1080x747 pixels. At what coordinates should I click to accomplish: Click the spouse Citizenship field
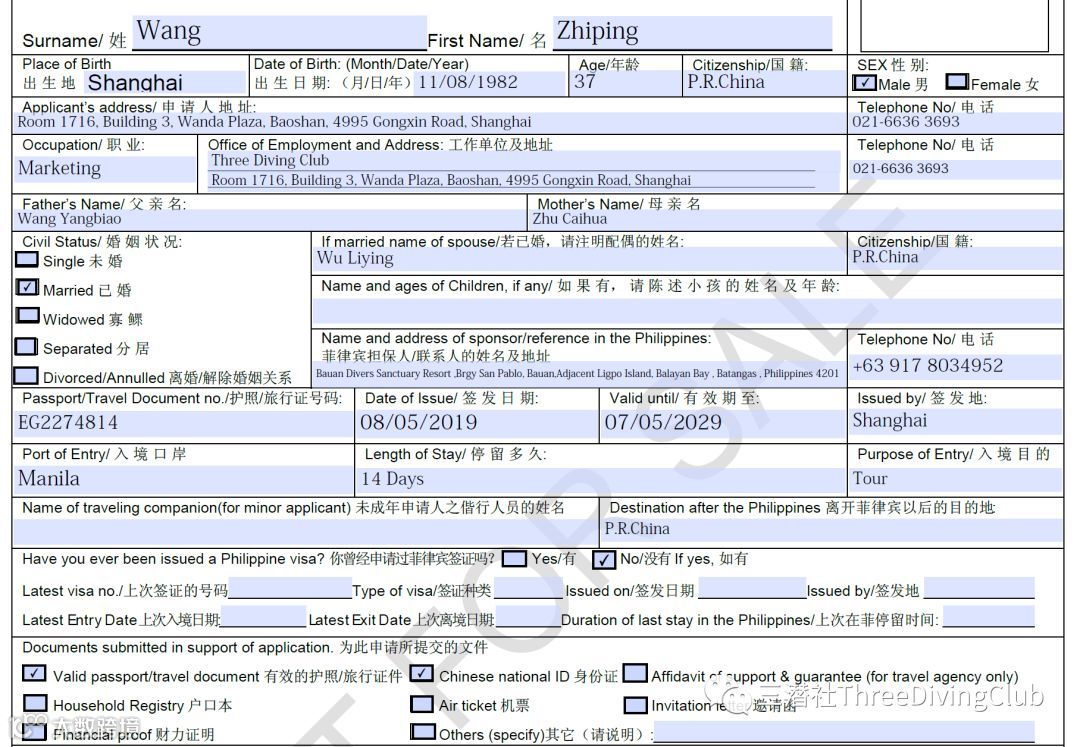(955, 258)
